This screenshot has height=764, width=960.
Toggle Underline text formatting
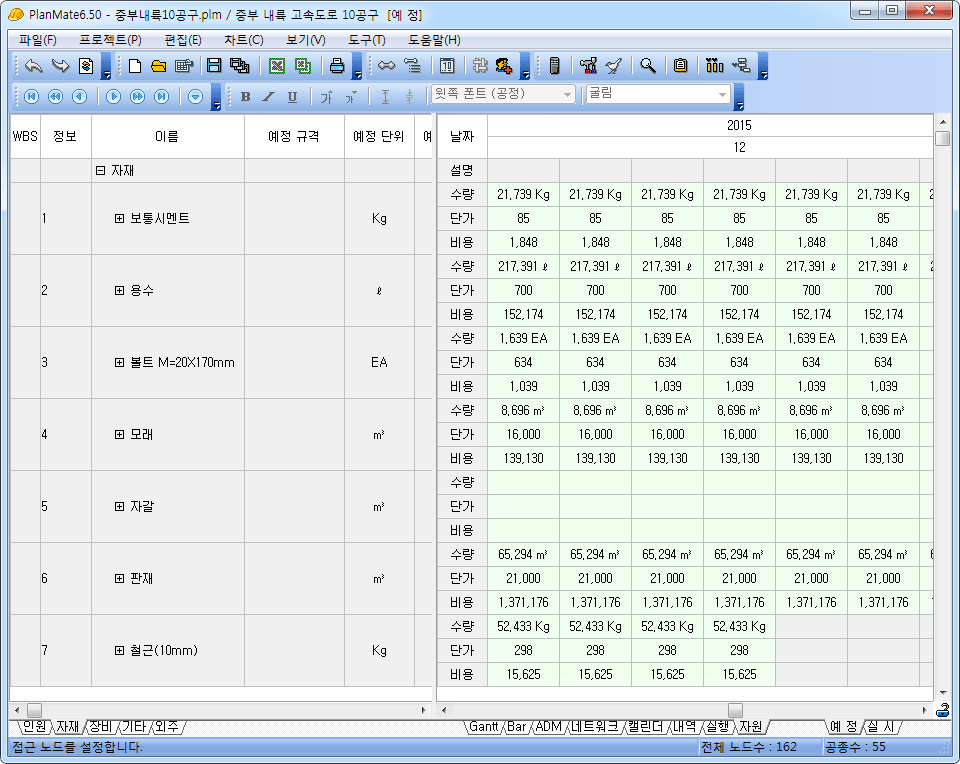(292, 96)
